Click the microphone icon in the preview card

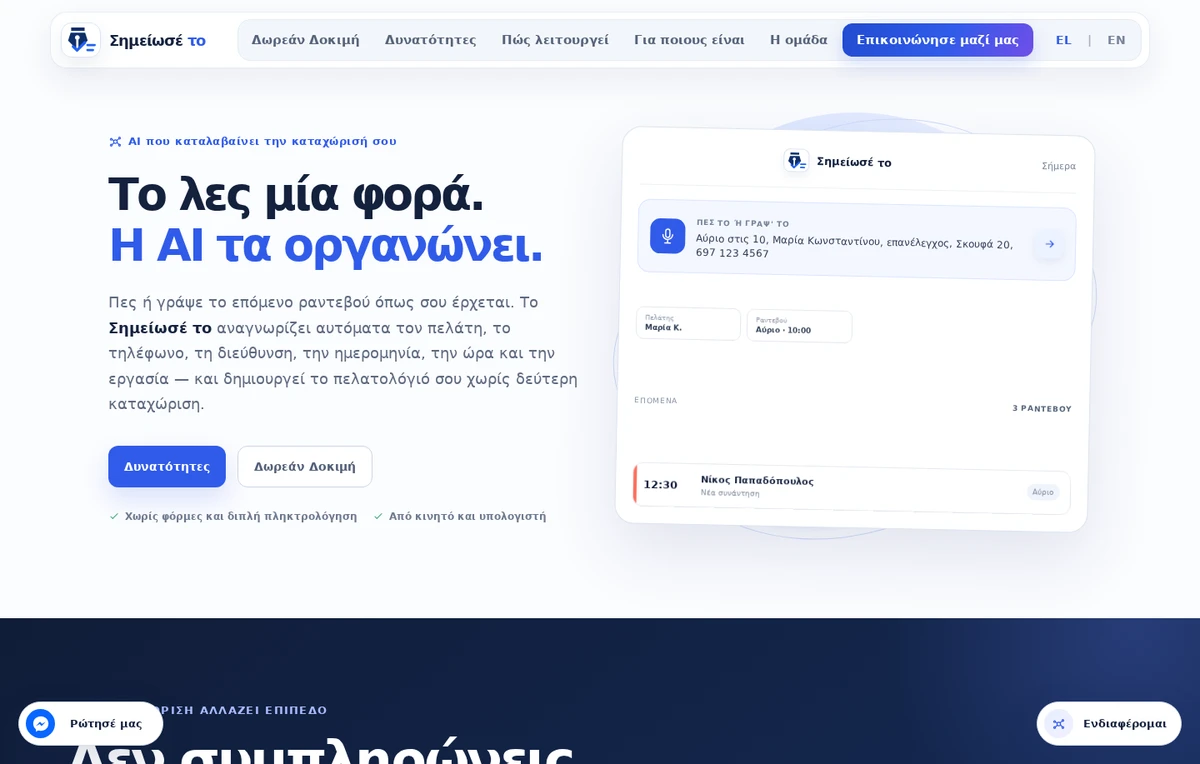667,236
